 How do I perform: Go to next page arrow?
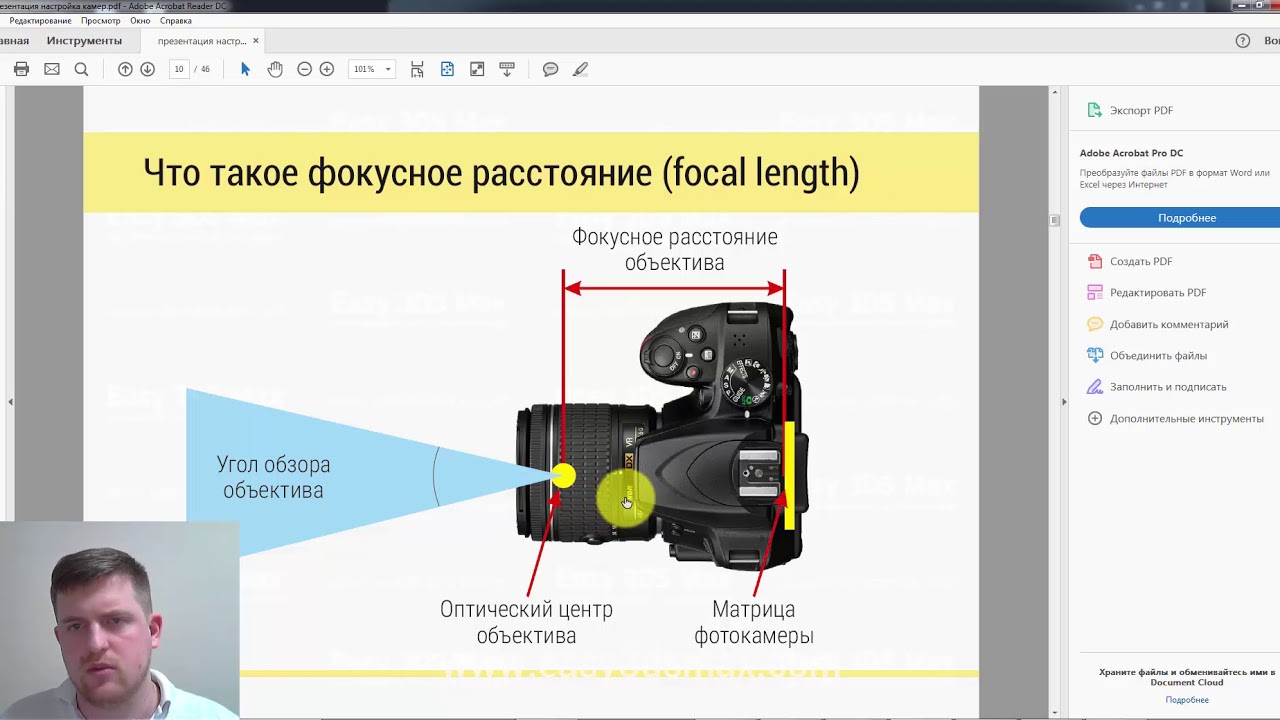[x=147, y=69]
